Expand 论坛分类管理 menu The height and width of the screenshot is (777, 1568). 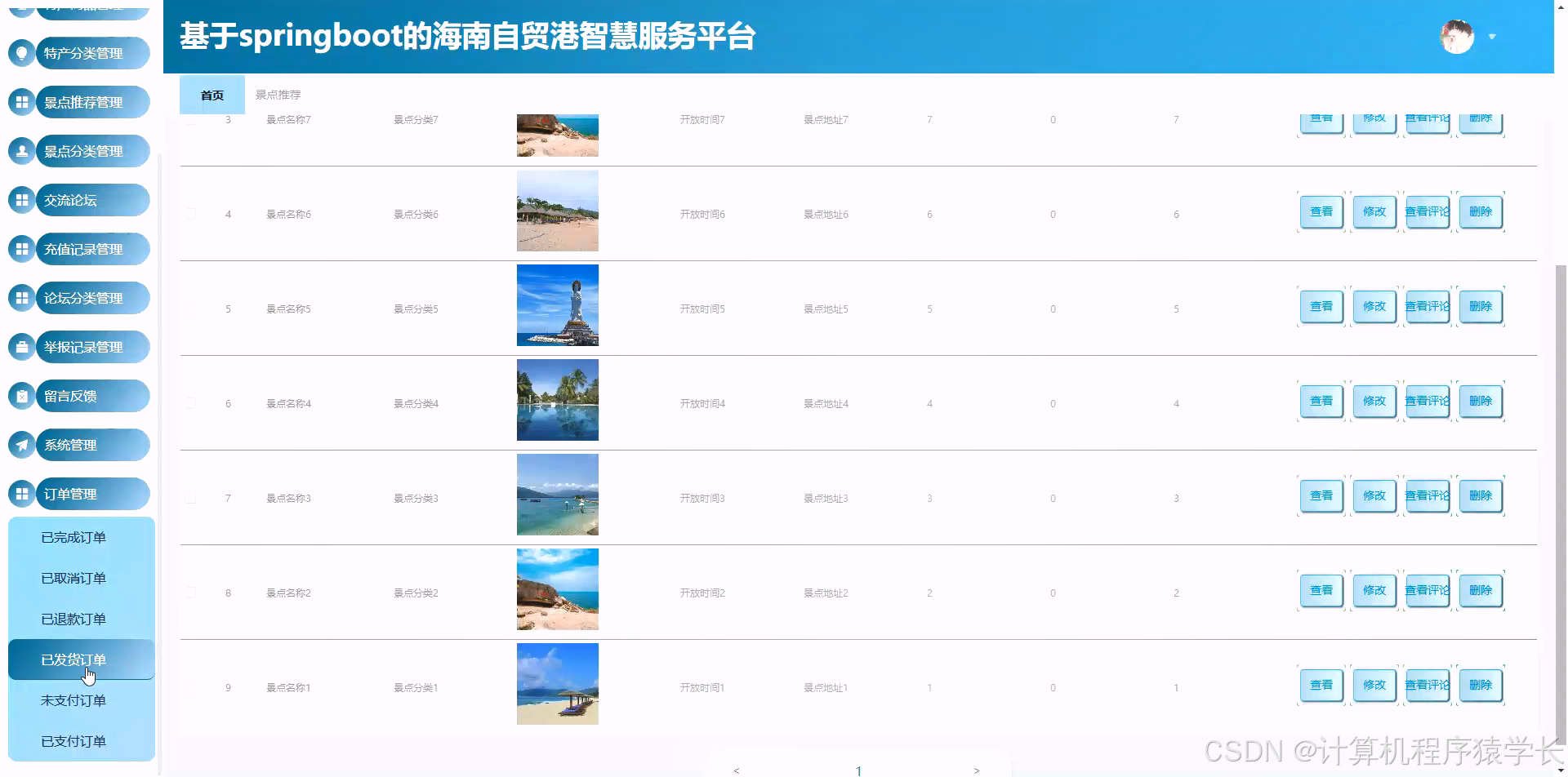point(92,298)
